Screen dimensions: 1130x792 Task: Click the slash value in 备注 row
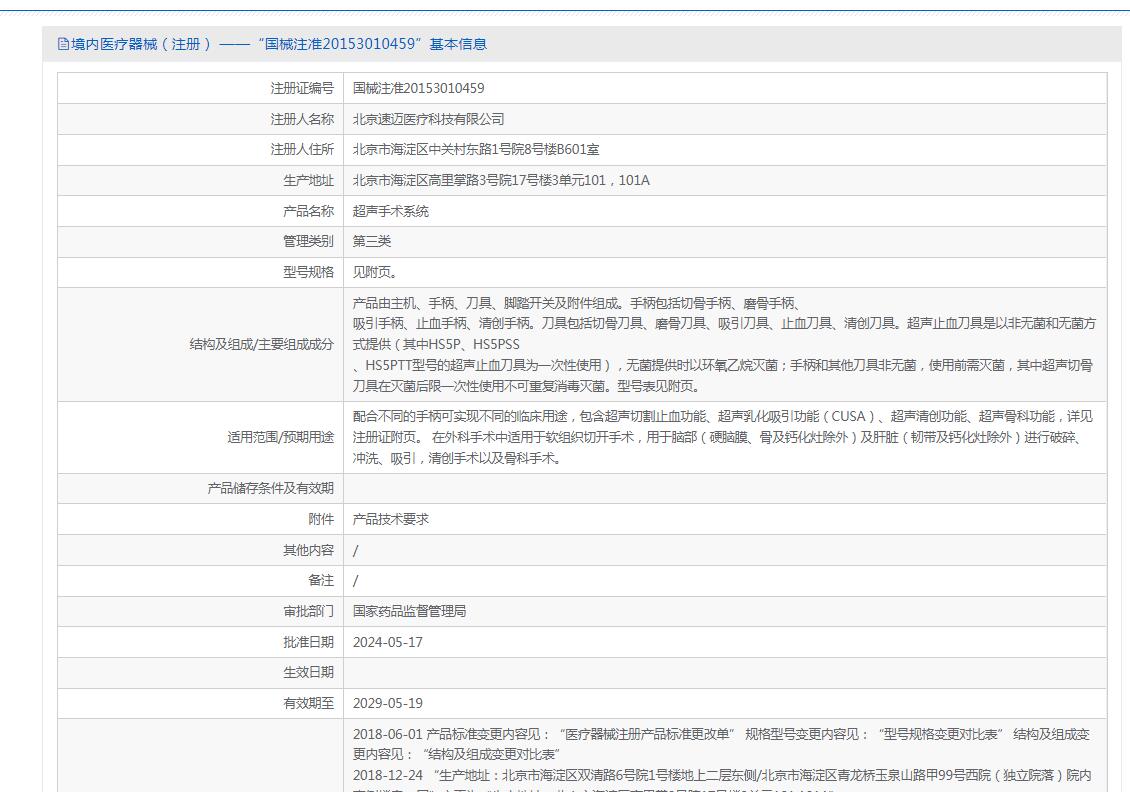[x=355, y=580]
